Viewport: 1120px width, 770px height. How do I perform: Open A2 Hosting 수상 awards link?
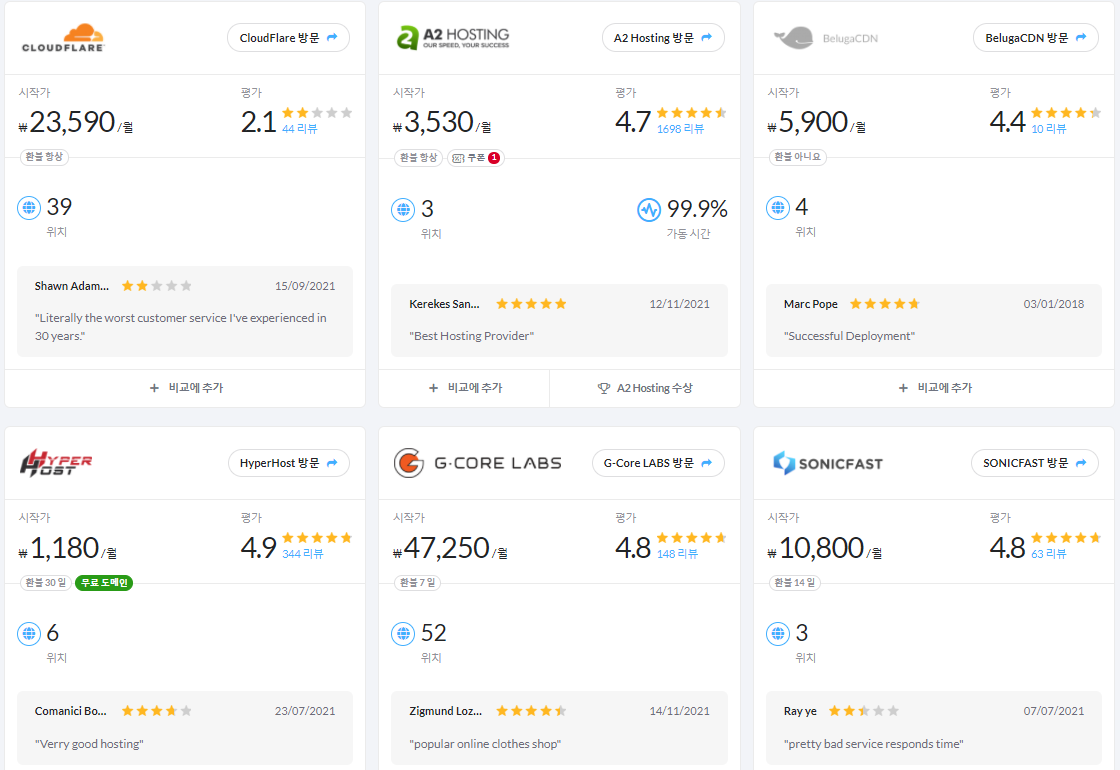pyautogui.click(x=645, y=388)
